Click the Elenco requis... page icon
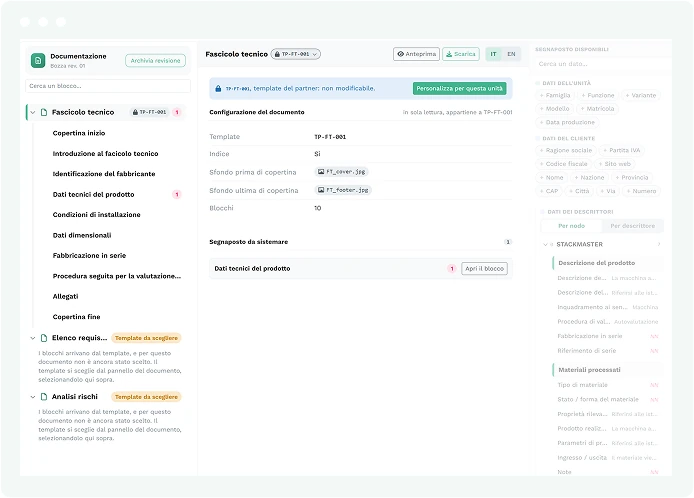This screenshot has width=694, height=498. [x=44, y=338]
